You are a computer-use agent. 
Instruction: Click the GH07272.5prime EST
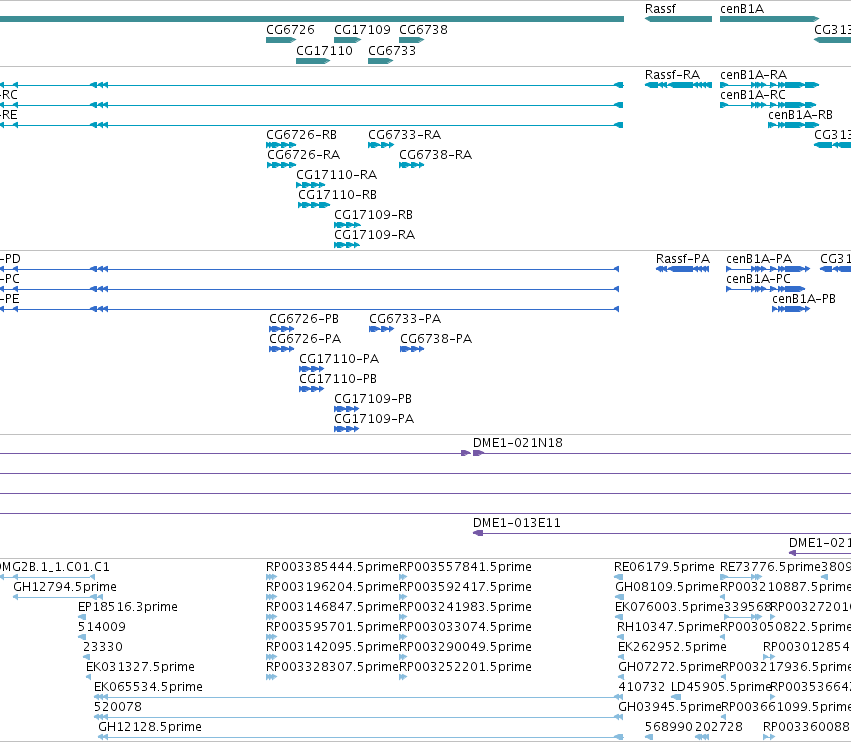click(621, 677)
